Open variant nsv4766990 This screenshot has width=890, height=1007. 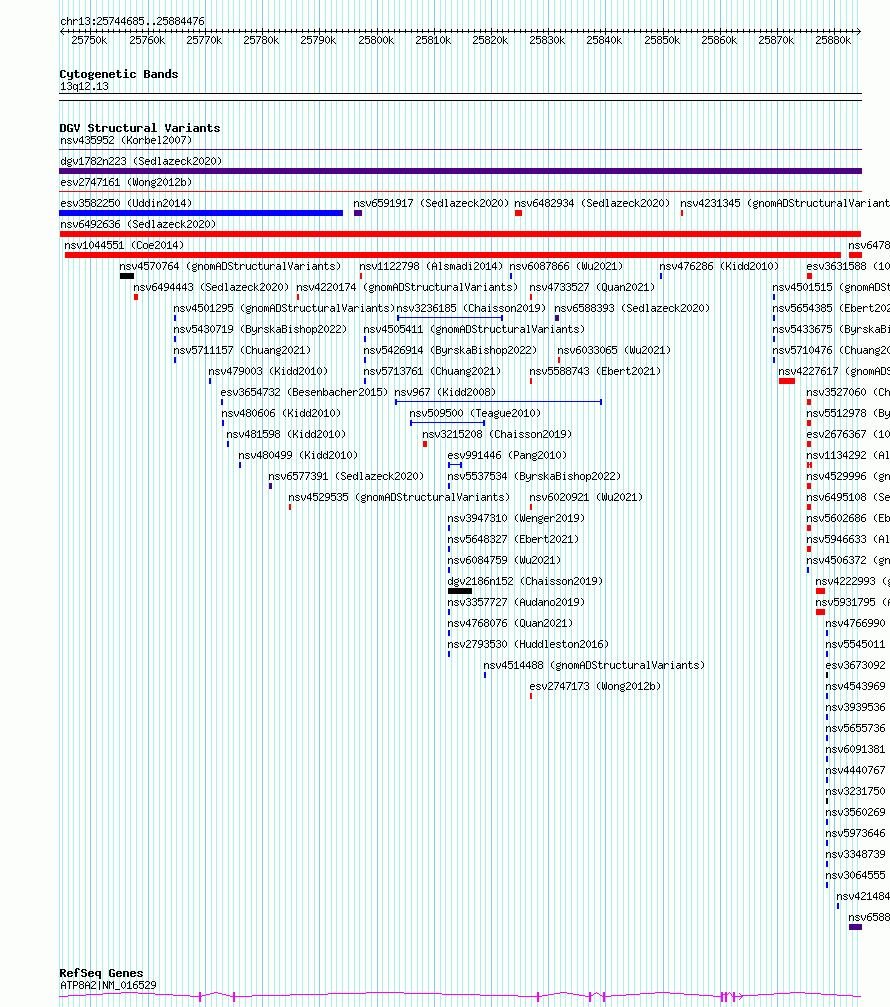[x=855, y=624]
